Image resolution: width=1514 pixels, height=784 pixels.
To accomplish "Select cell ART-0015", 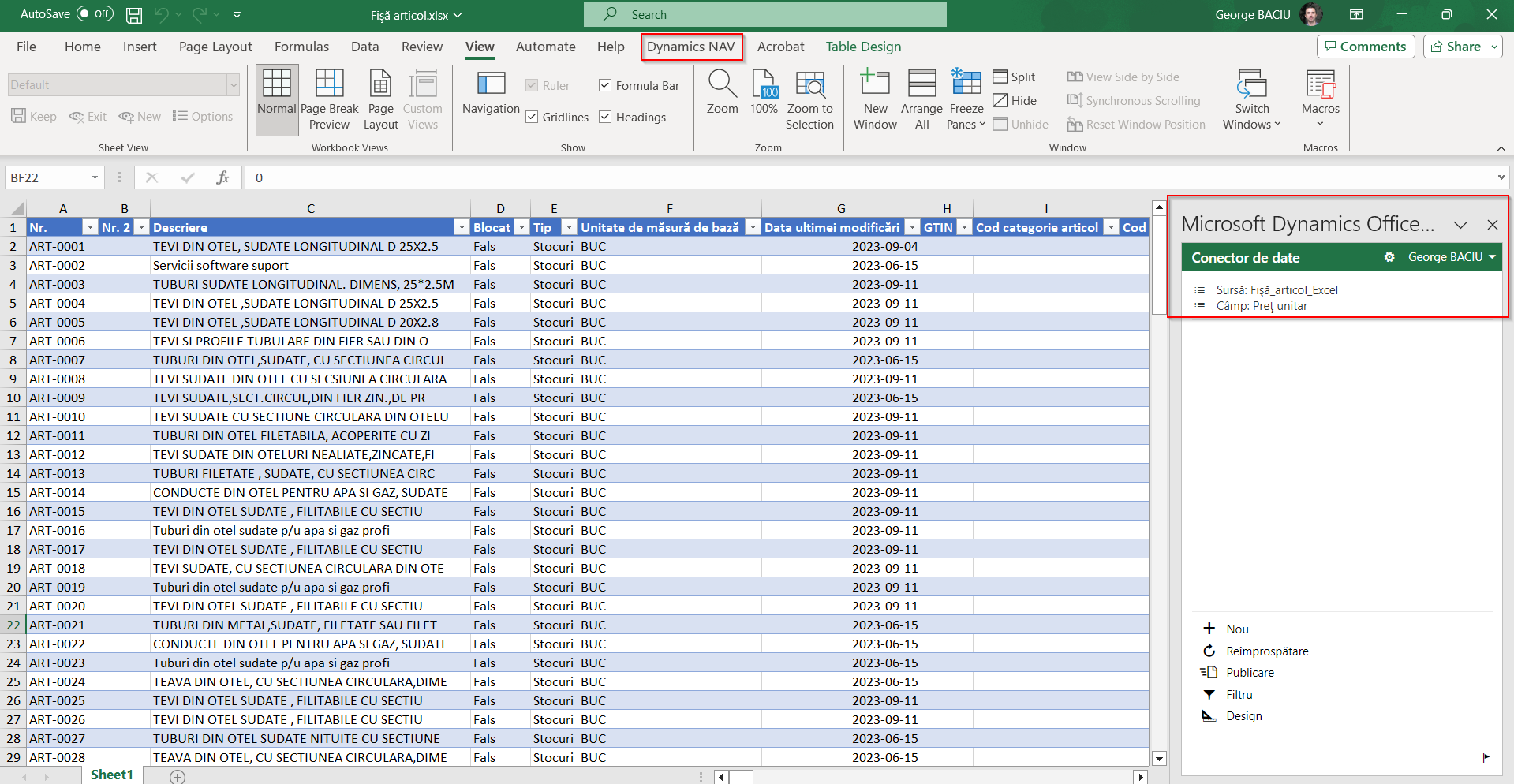I will (x=62, y=511).
